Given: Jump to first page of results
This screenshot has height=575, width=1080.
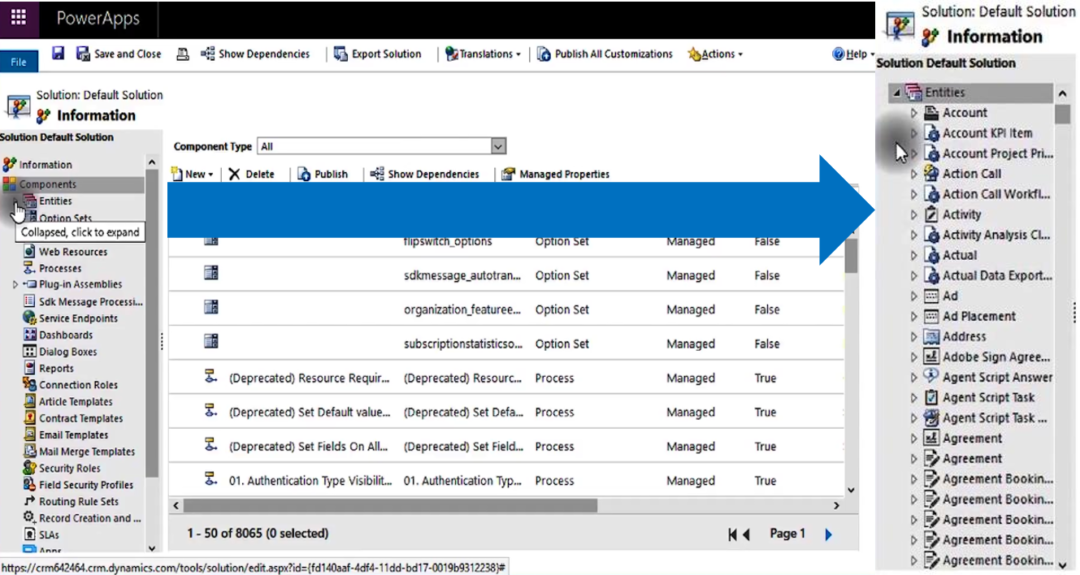Looking at the screenshot, I should 732,534.
